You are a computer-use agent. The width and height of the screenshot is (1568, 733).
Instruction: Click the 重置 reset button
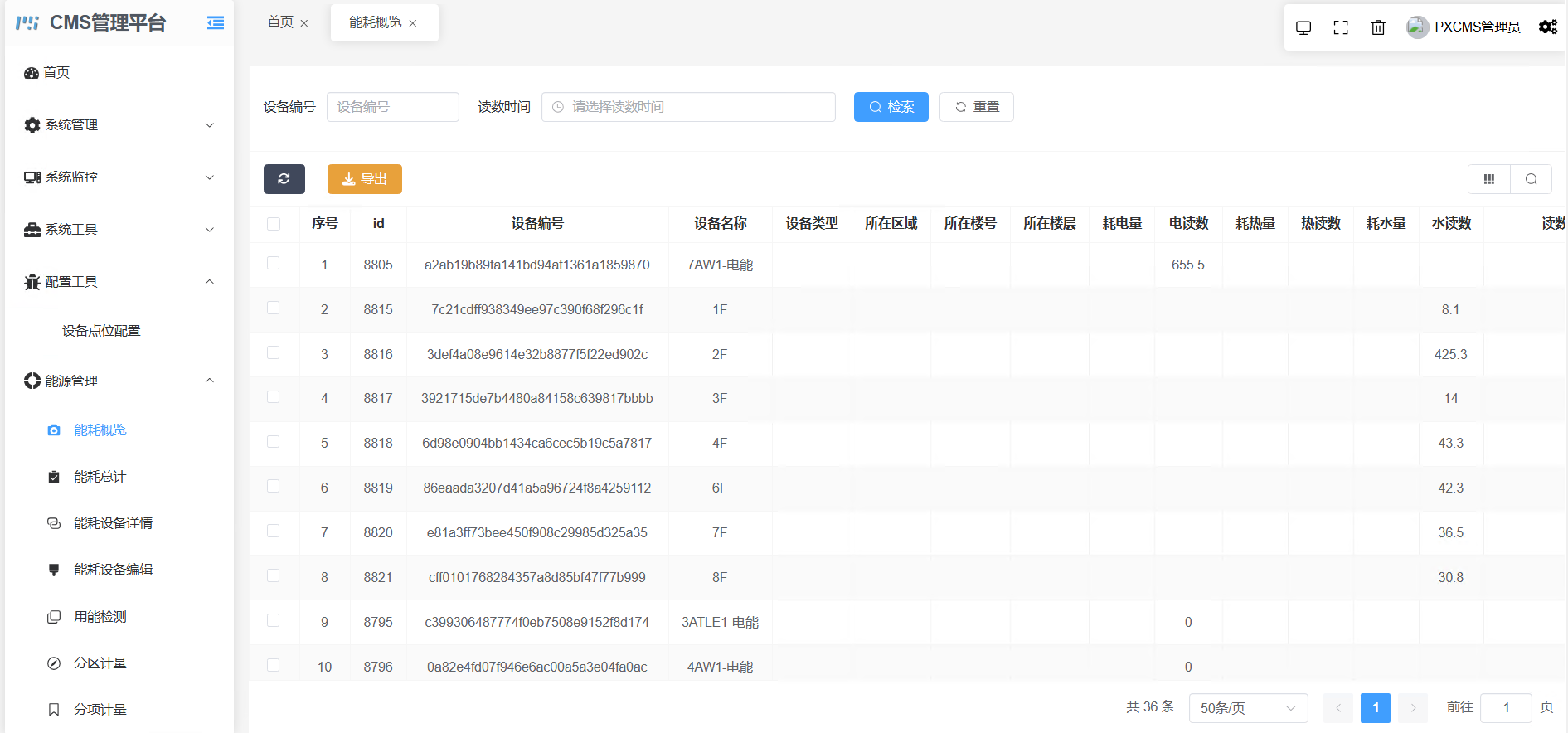[977, 107]
